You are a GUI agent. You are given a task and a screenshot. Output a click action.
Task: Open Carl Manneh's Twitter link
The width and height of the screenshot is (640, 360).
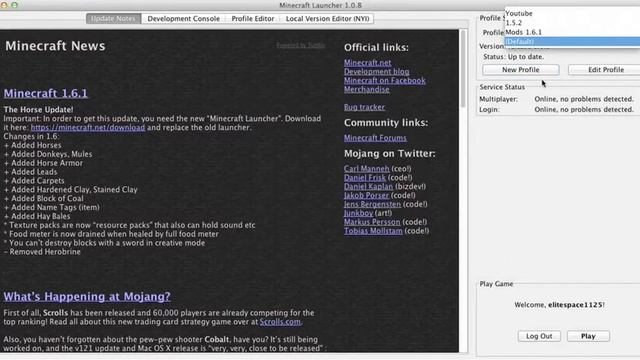pyautogui.click(x=367, y=169)
